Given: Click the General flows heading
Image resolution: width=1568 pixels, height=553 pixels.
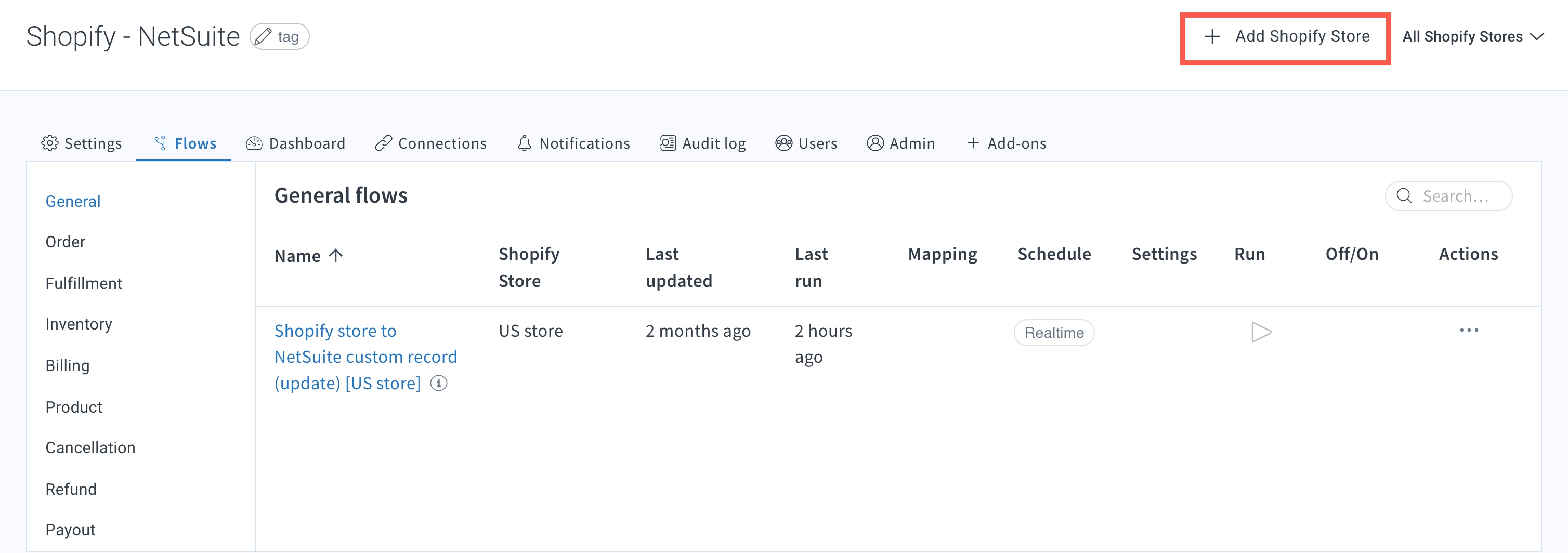Looking at the screenshot, I should point(340,195).
